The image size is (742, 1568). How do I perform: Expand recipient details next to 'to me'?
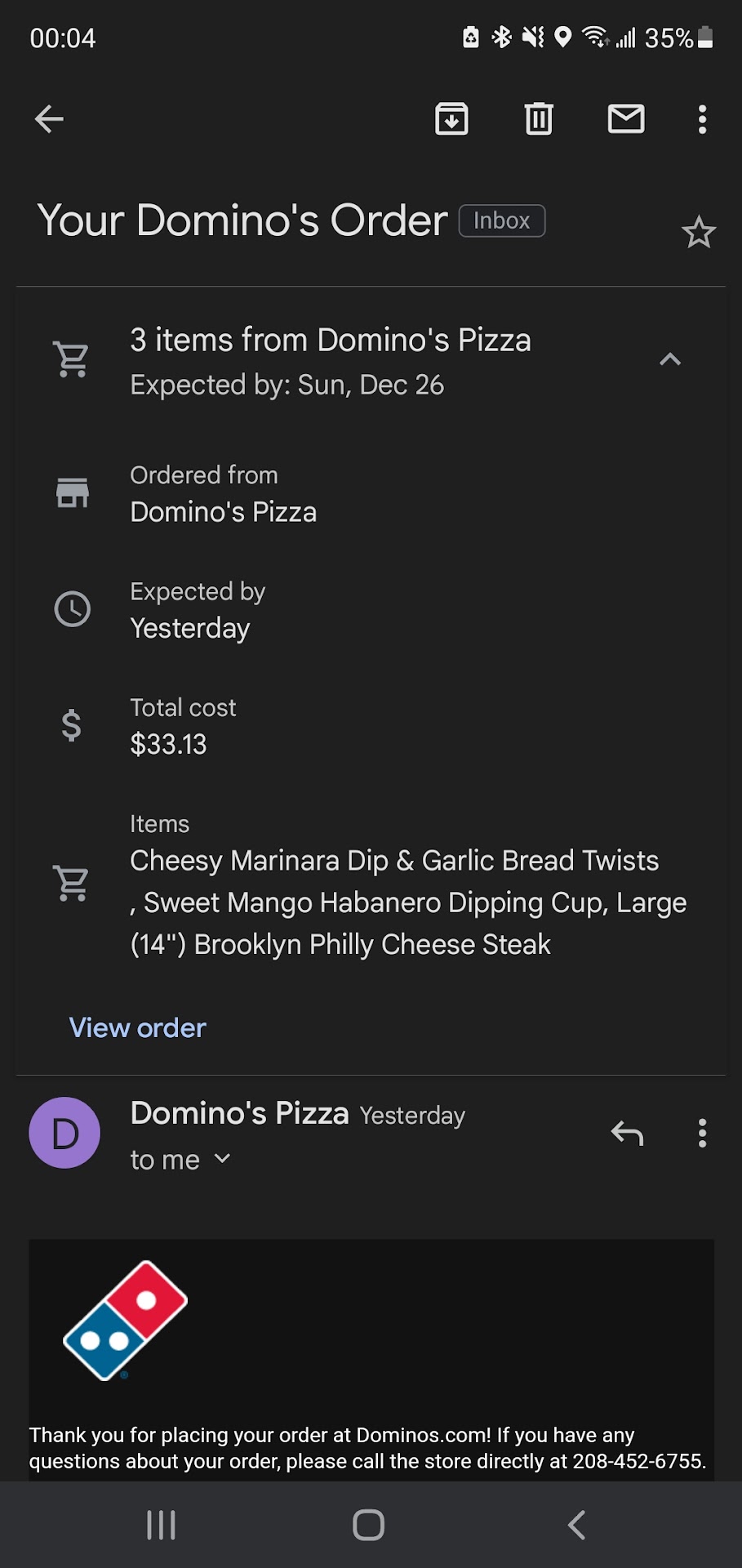(x=222, y=1159)
